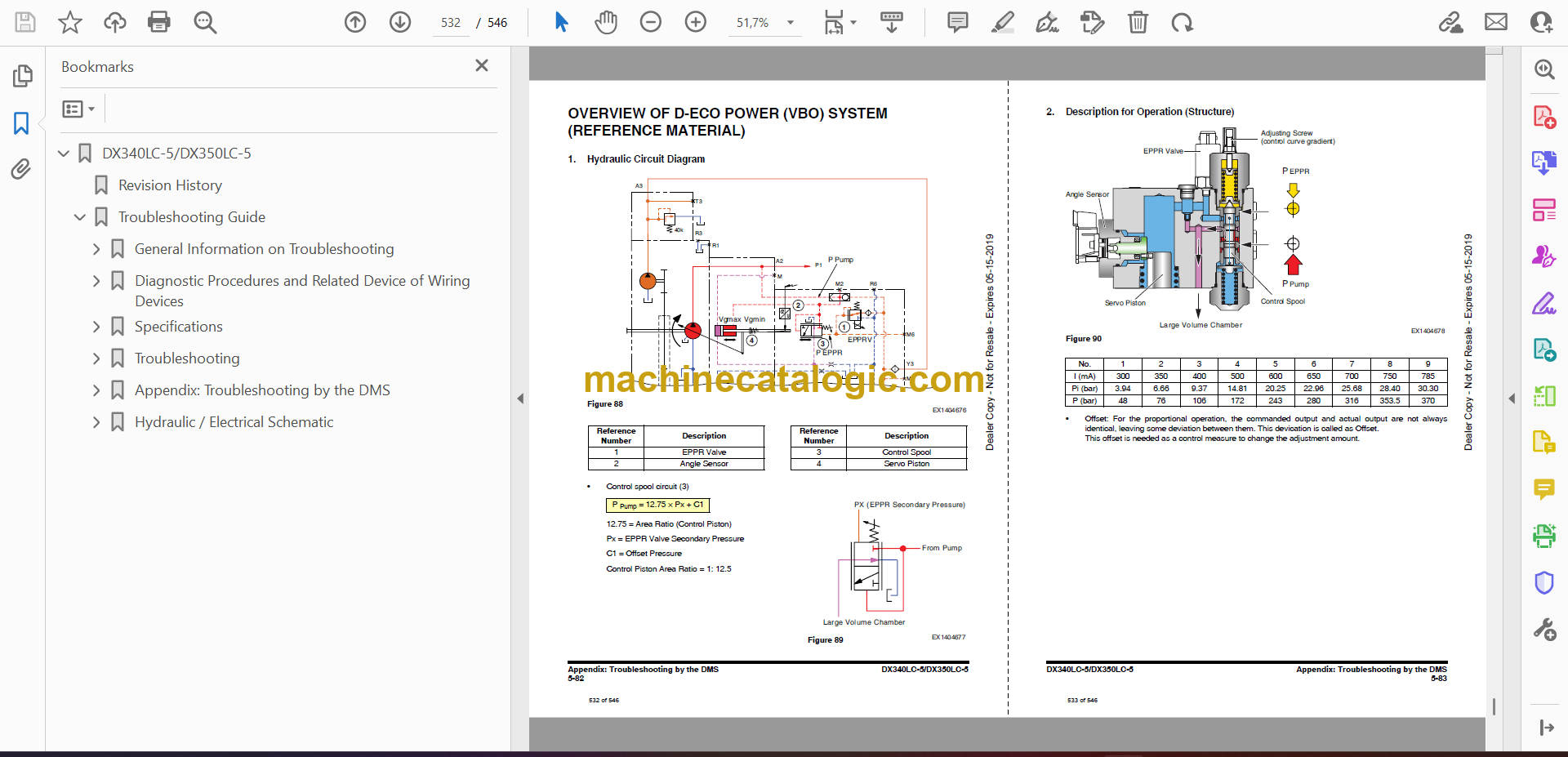Expand Diagnostic Procedures bookmark

(x=96, y=281)
